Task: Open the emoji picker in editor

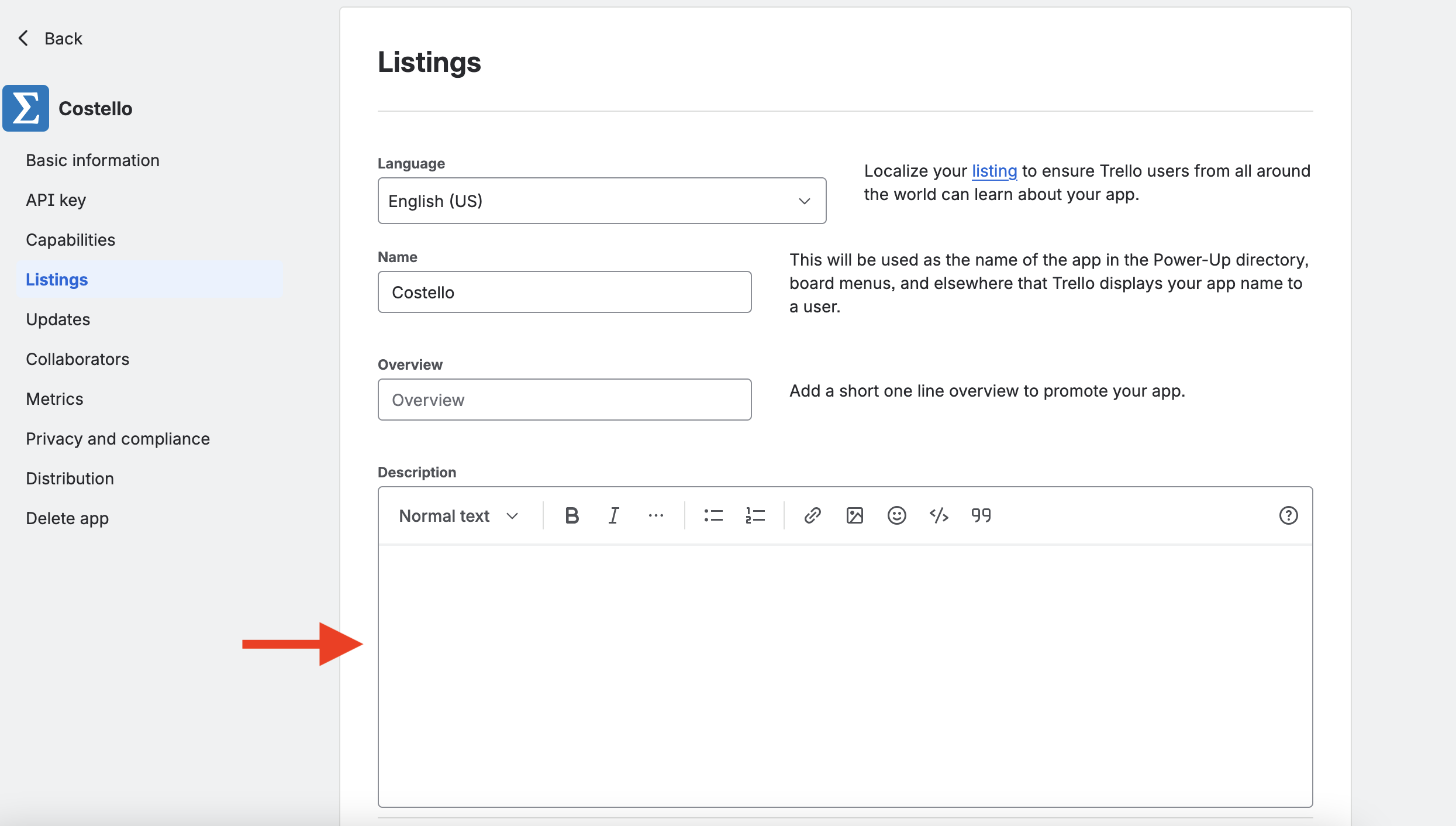Action: click(896, 515)
